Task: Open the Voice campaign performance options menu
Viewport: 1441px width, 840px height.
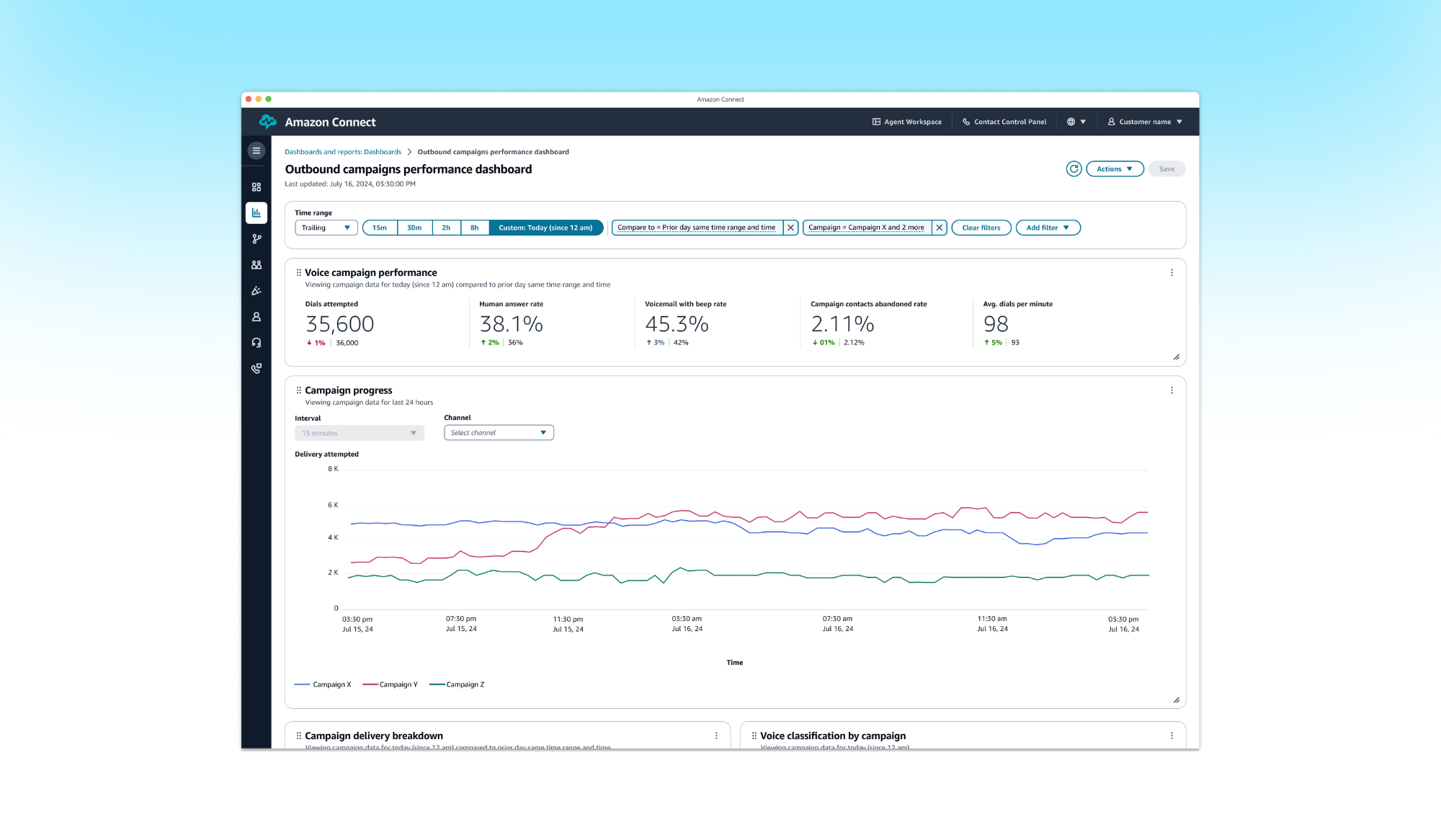Action: pos(1172,272)
